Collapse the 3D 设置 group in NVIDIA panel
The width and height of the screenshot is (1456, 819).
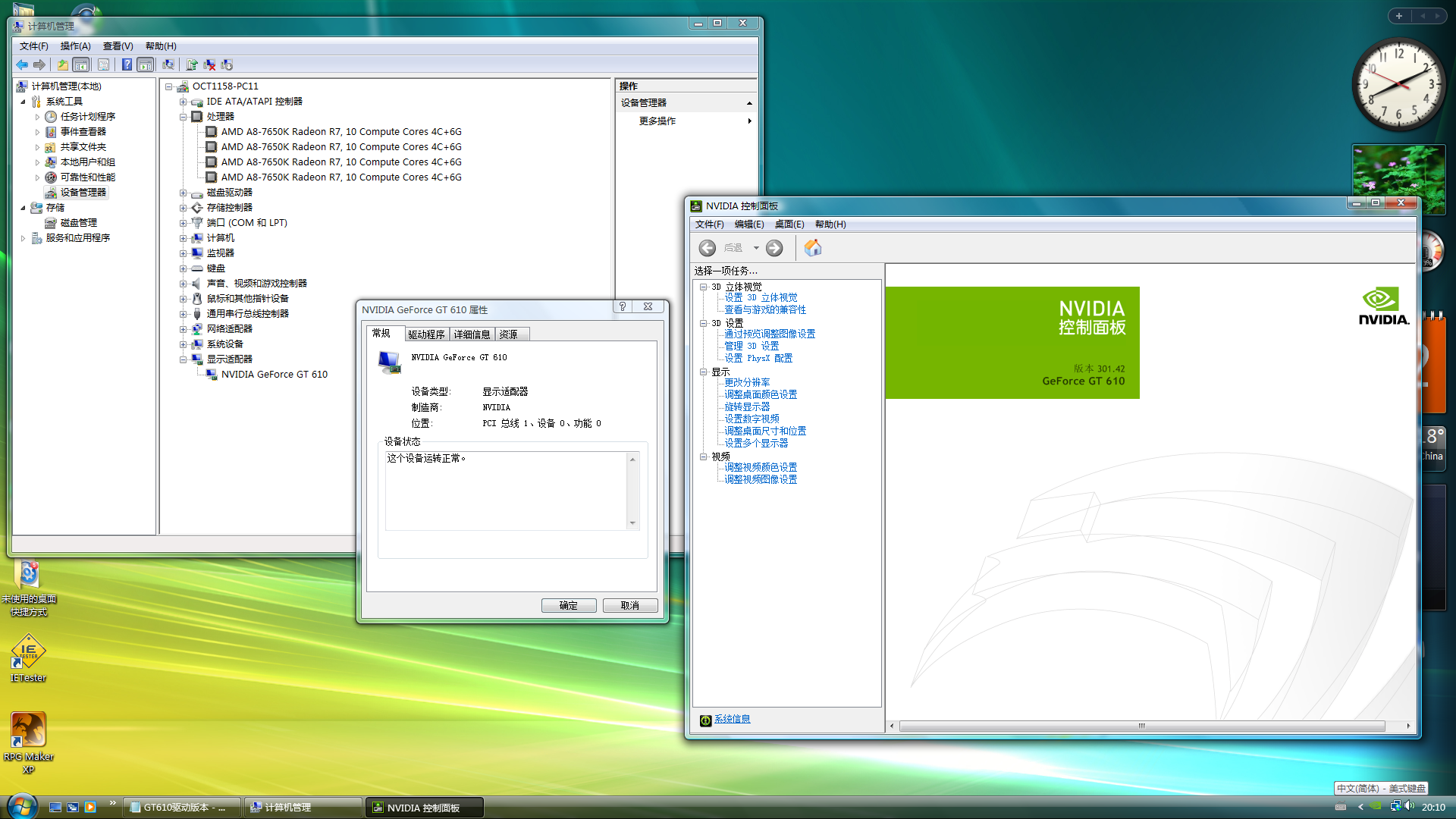[704, 323]
